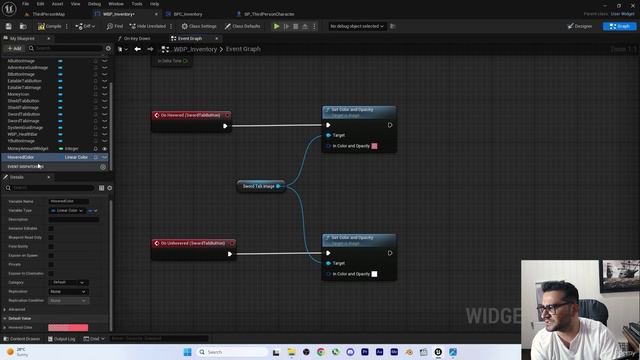
Task: Open the Compile options menu dots
Action: tap(67, 26)
